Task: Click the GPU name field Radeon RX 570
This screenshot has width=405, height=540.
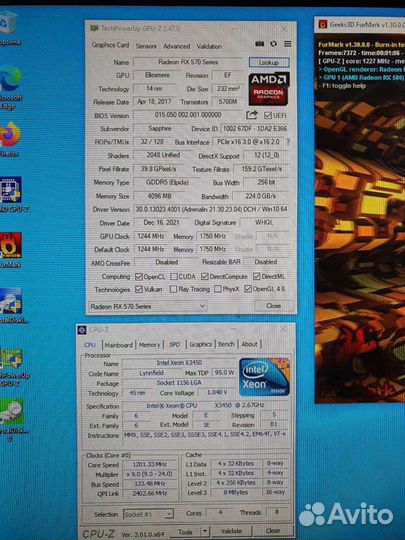Action: [x=188, y=62]
